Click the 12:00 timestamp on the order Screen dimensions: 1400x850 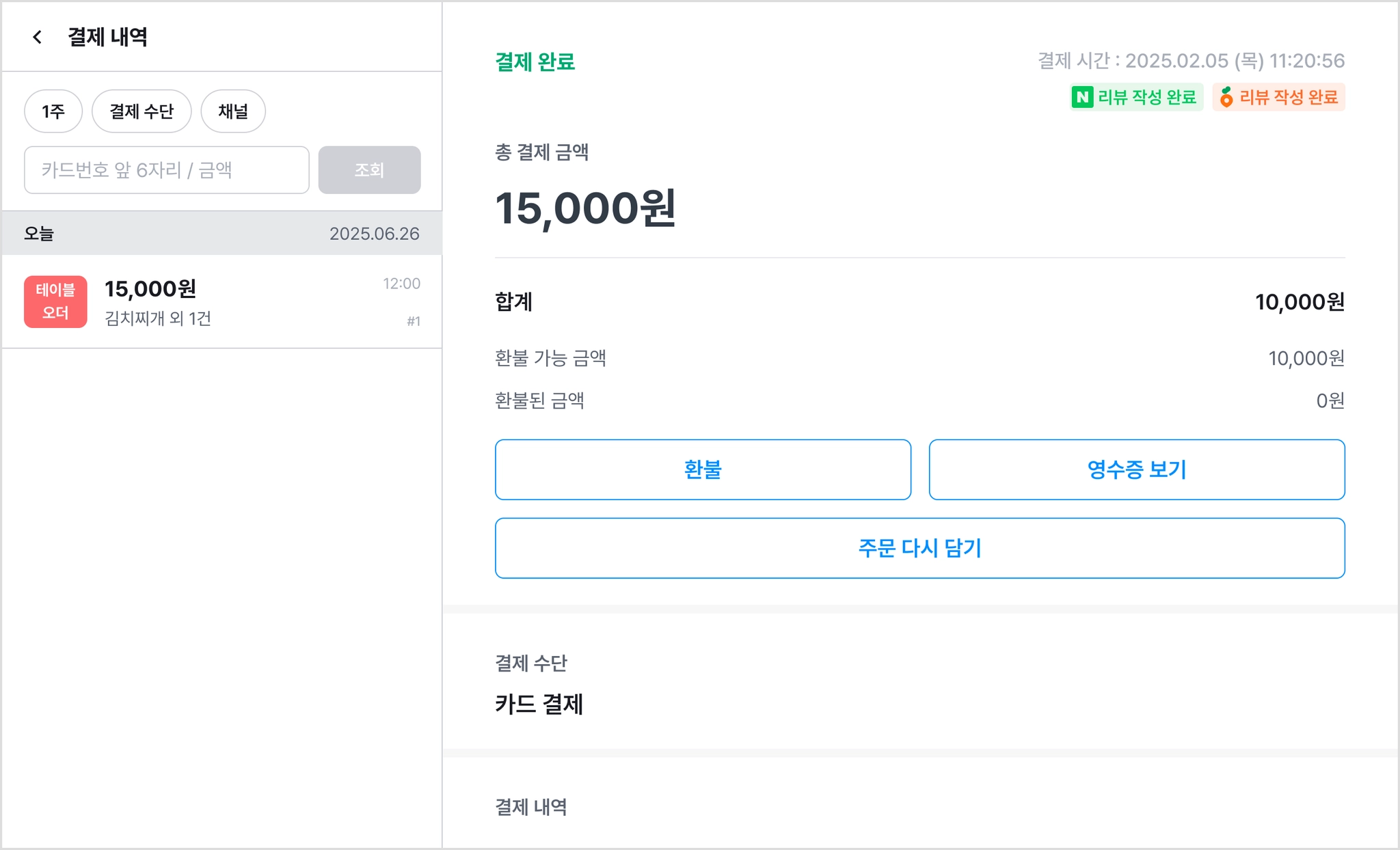(x=401, y=284)
